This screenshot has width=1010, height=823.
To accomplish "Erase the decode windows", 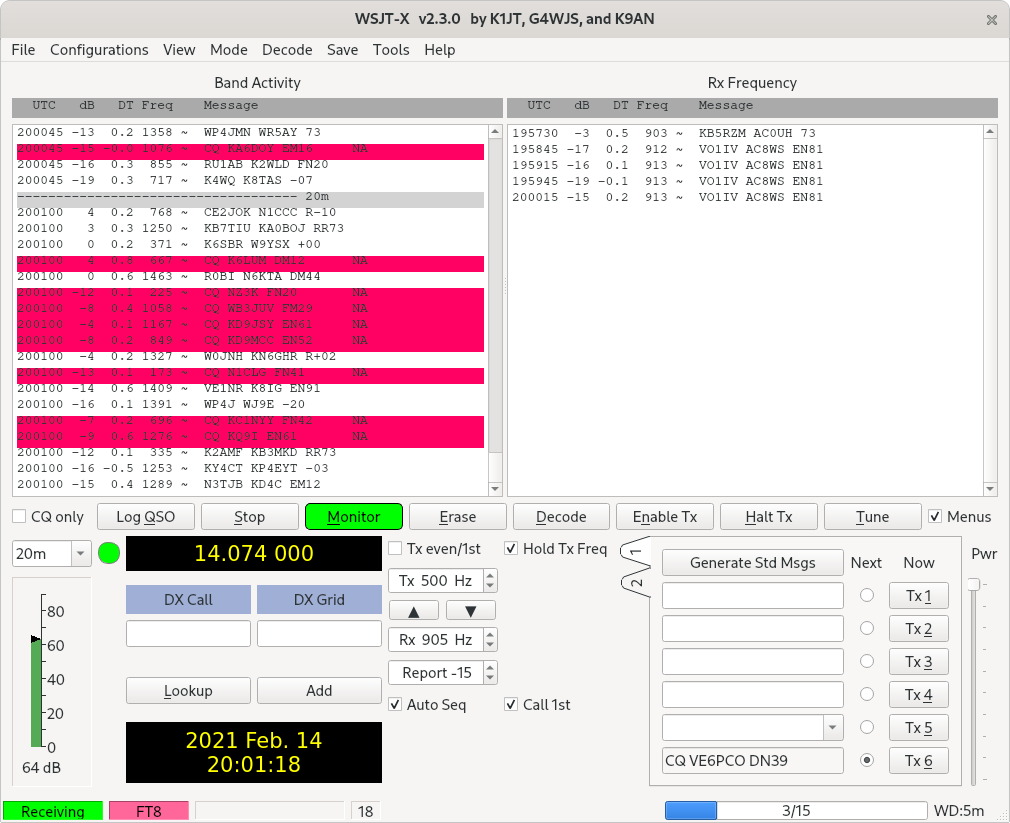I will [x=457, y=516].
